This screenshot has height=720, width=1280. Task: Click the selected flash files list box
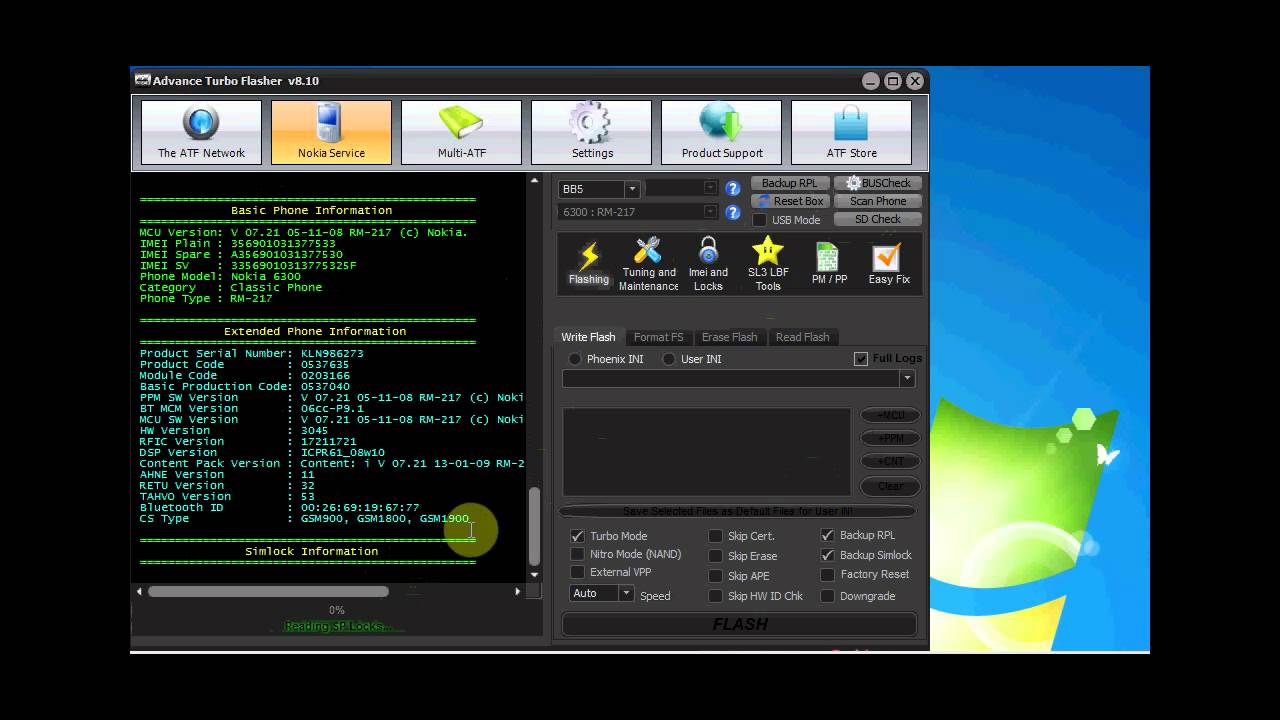(706, 451)
